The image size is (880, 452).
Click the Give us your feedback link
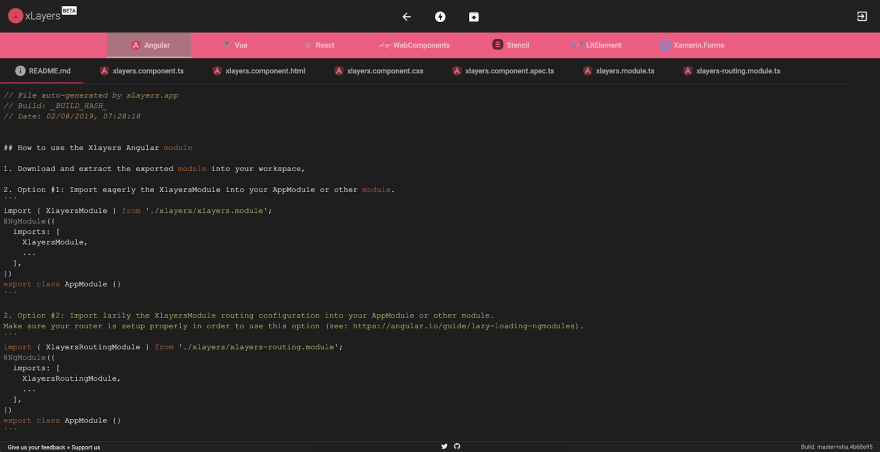[36, 448]
